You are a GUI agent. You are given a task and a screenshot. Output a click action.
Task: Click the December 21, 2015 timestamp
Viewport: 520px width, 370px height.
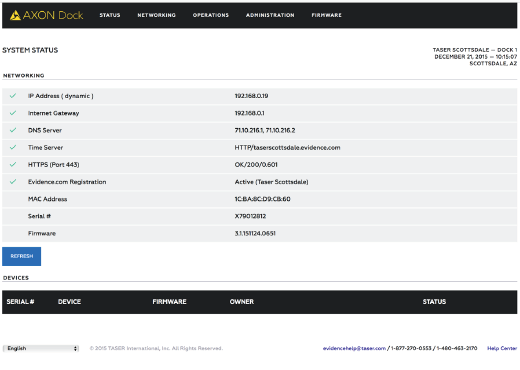476,57
